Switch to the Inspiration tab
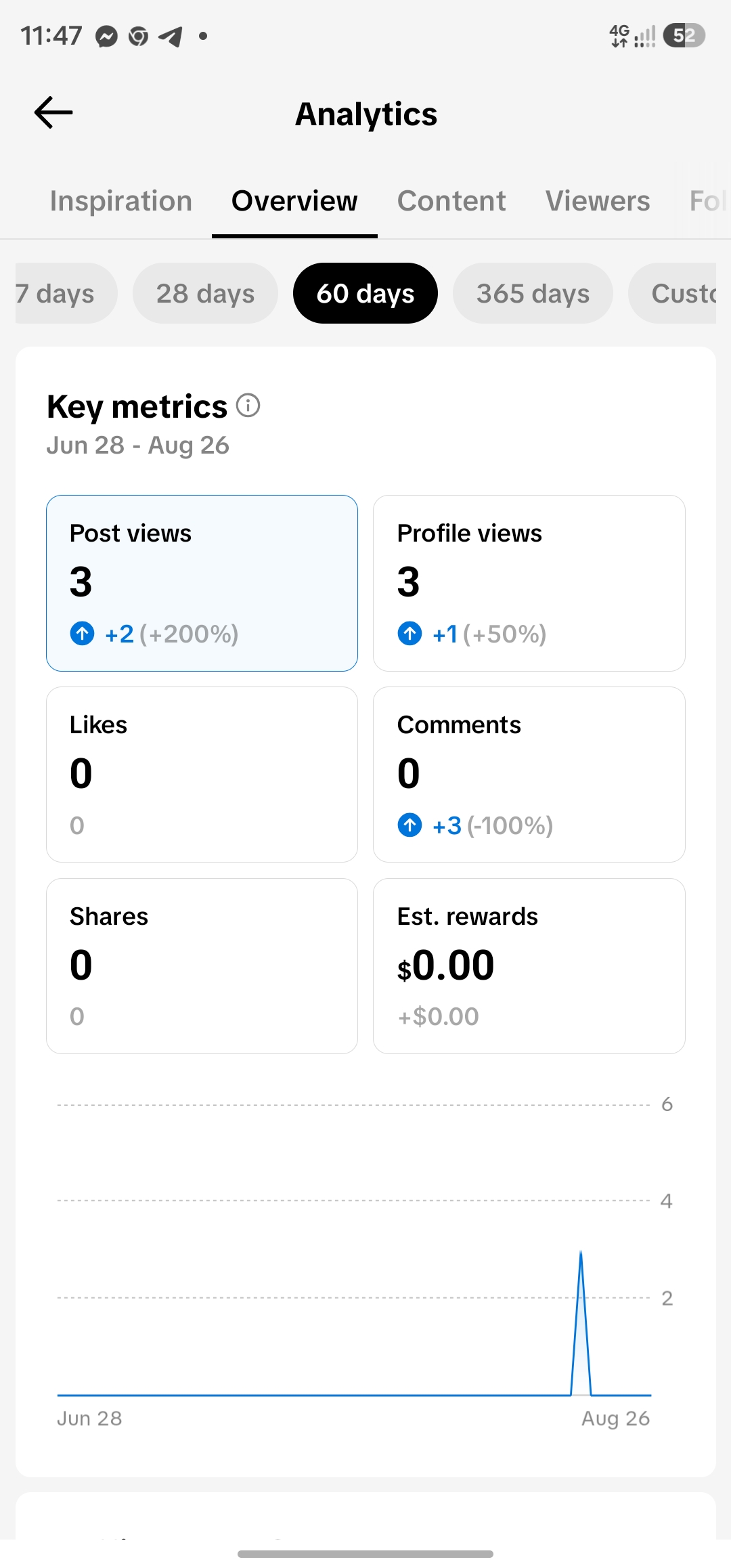Viewport: 731px width, 1568px height. coord(121,201)
